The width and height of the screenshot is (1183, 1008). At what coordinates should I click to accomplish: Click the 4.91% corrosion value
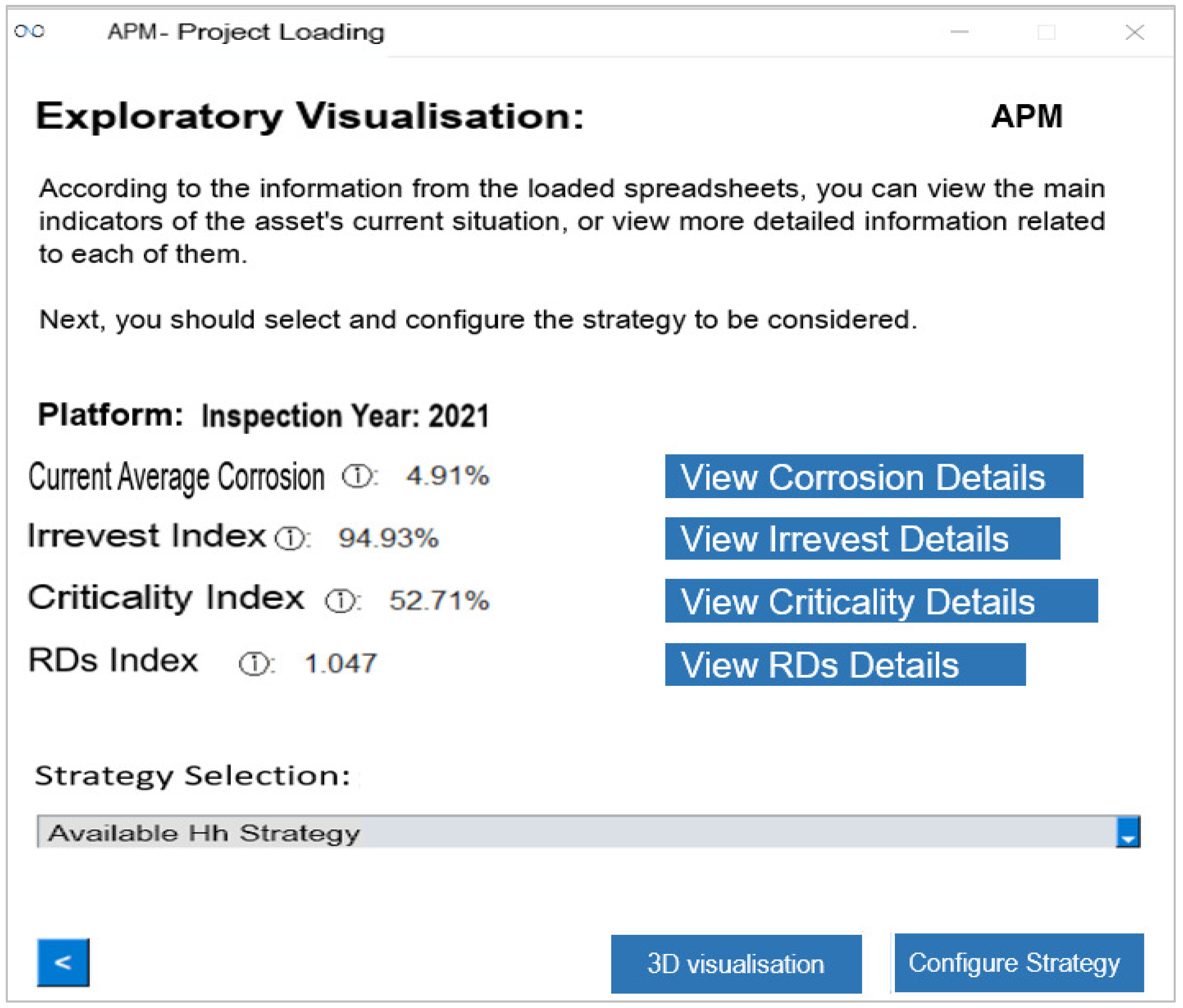(x=447, y=475)
